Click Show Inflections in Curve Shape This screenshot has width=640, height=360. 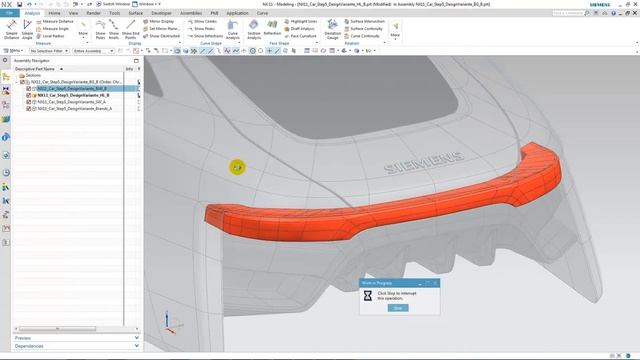205,36
